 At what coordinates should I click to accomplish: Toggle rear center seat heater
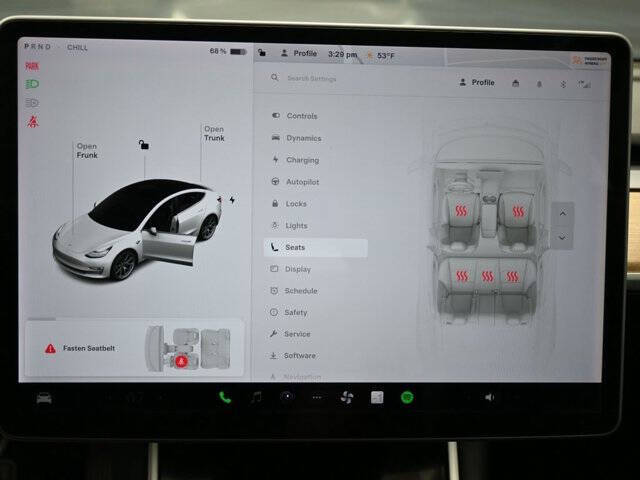pos(487,277)
